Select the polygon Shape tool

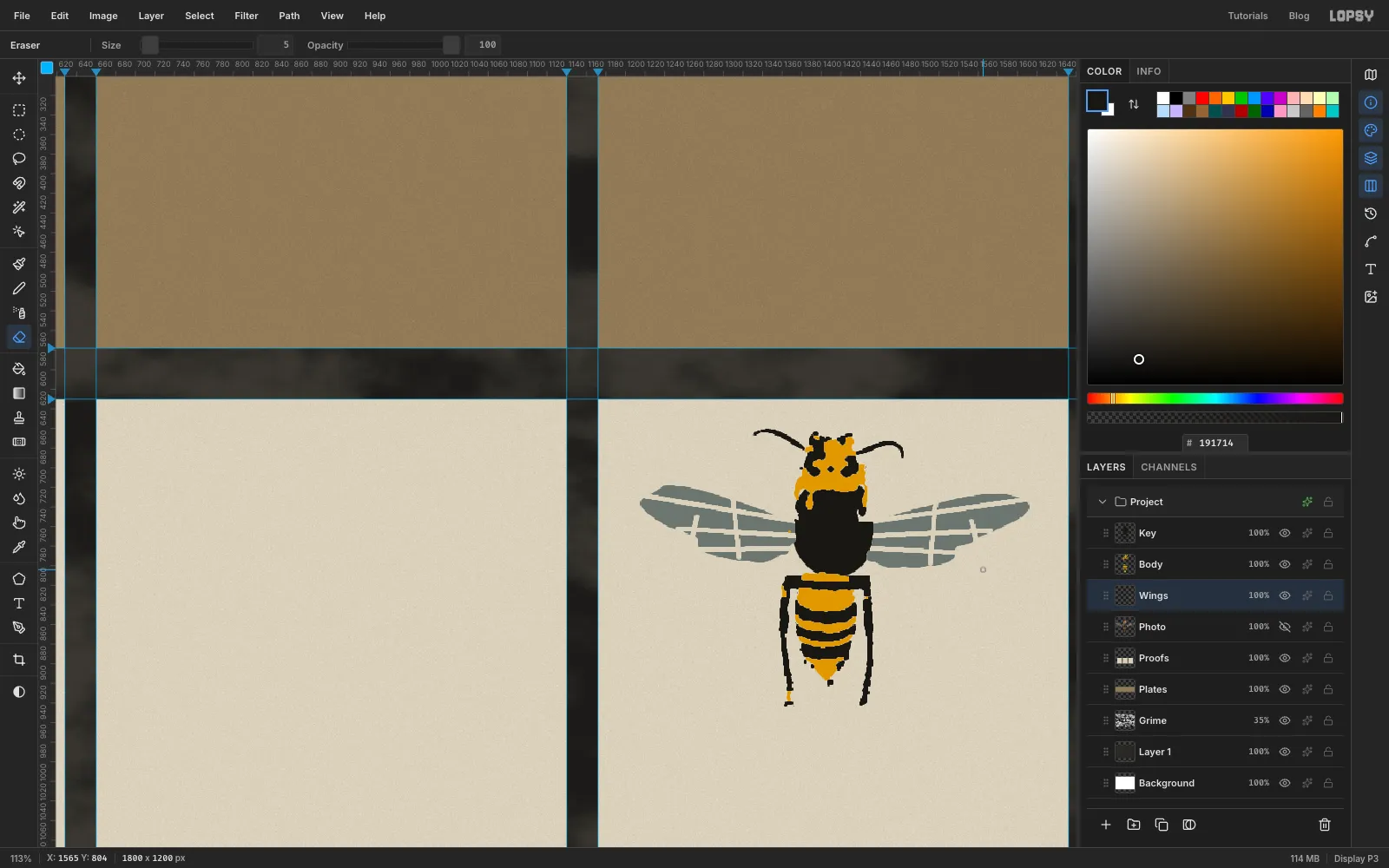19,579
